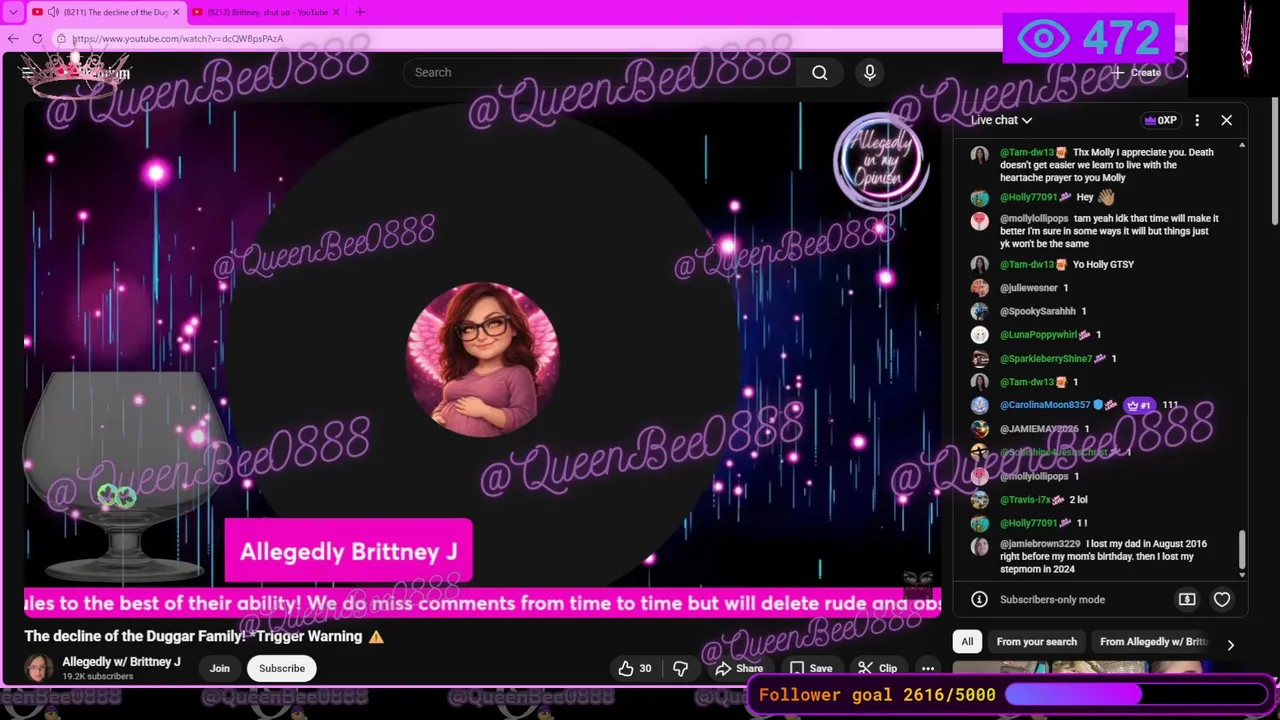Subscribe to Allegedly w/ Brittney J
The height and width of the screenshot is (720, 1280).
[282, 668]
